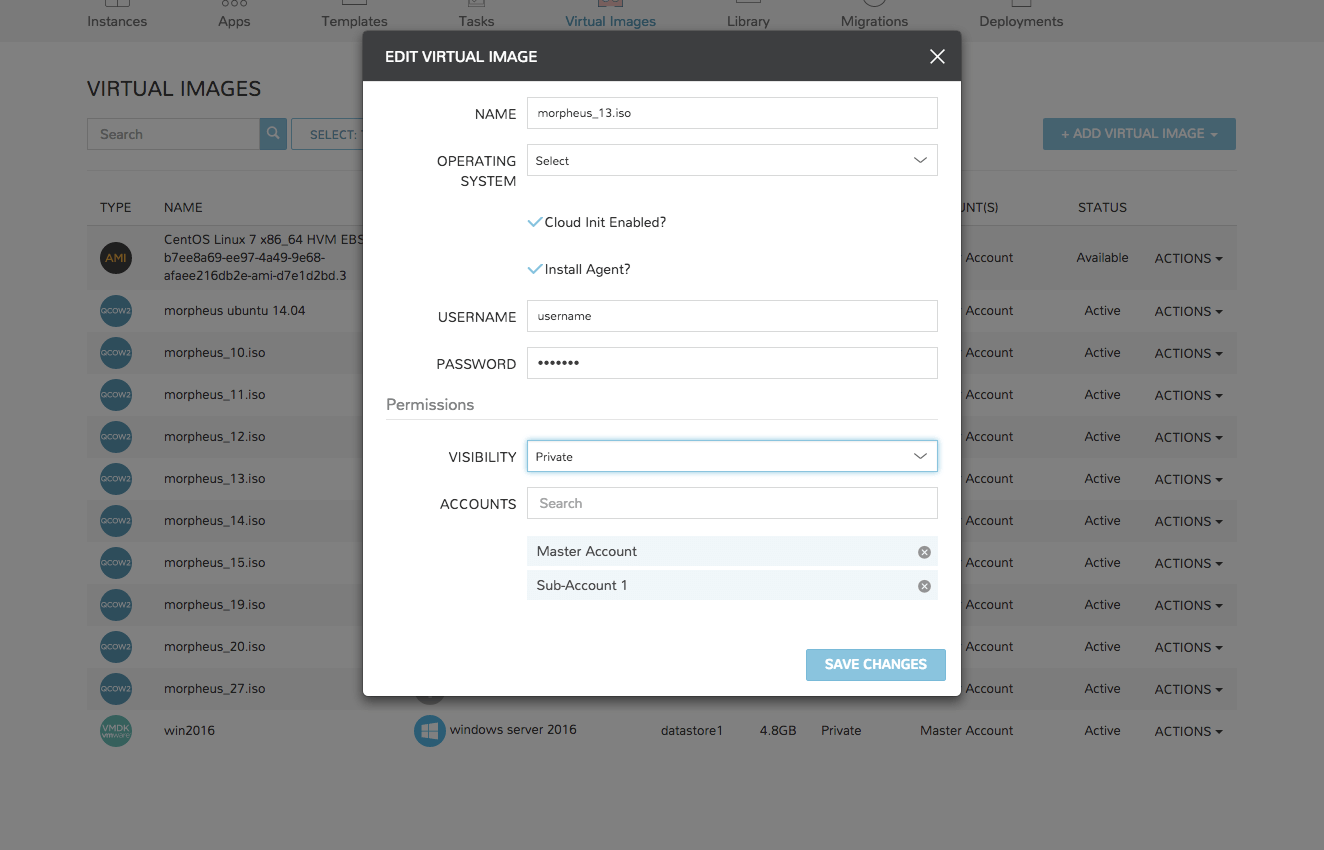Click the AMI type icon for CentOS
This screenshot has width=1324, height=850.
[116, 258]
